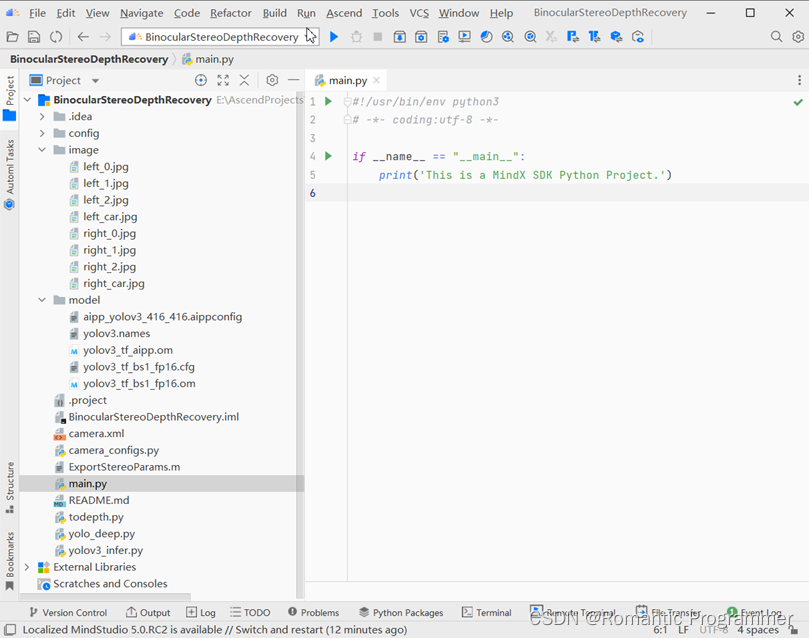Click the LF line separator widget
The width and height of the screenshot is (809, 638).
tap(684, 630)
